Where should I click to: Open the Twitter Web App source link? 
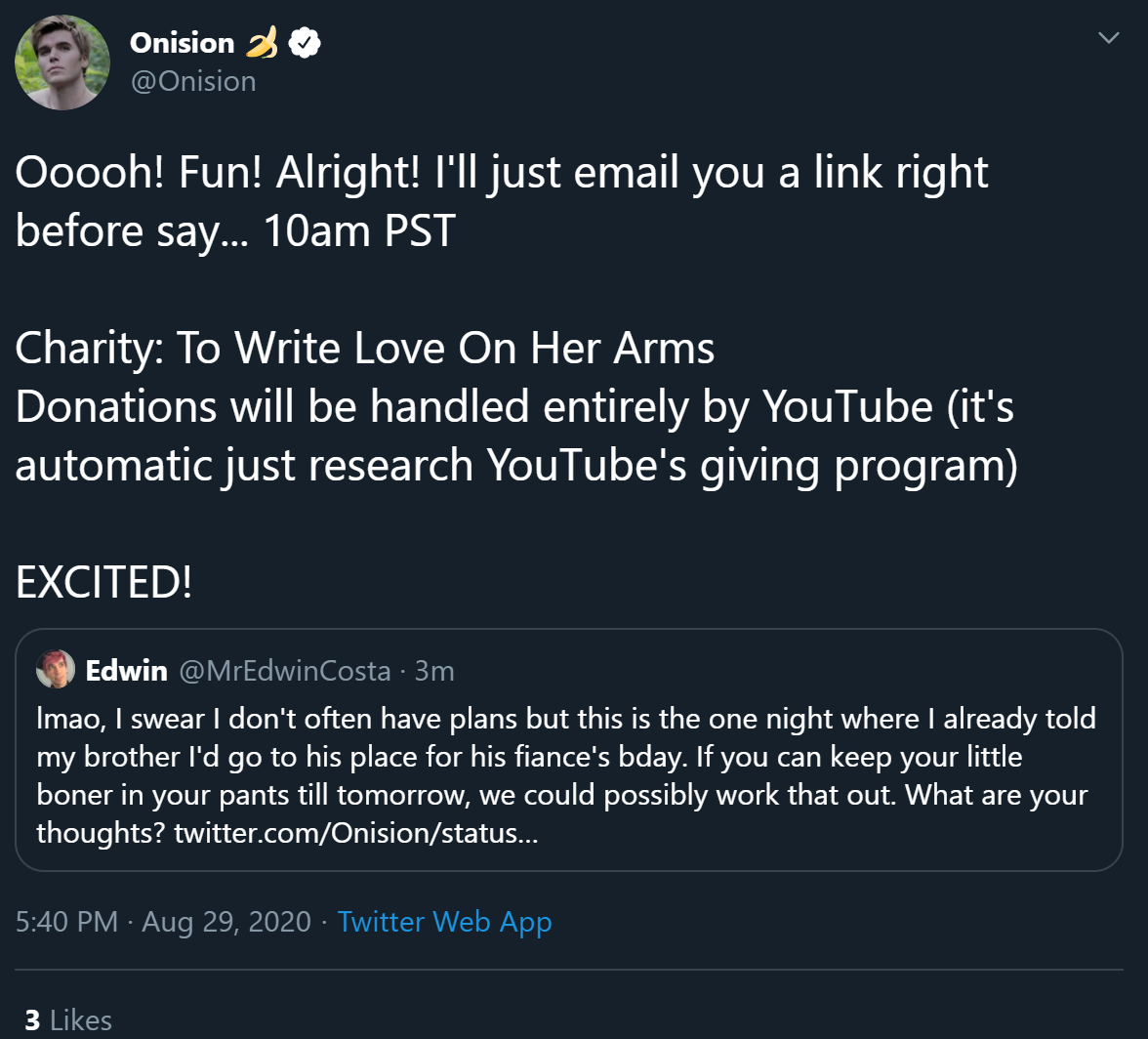444,921
